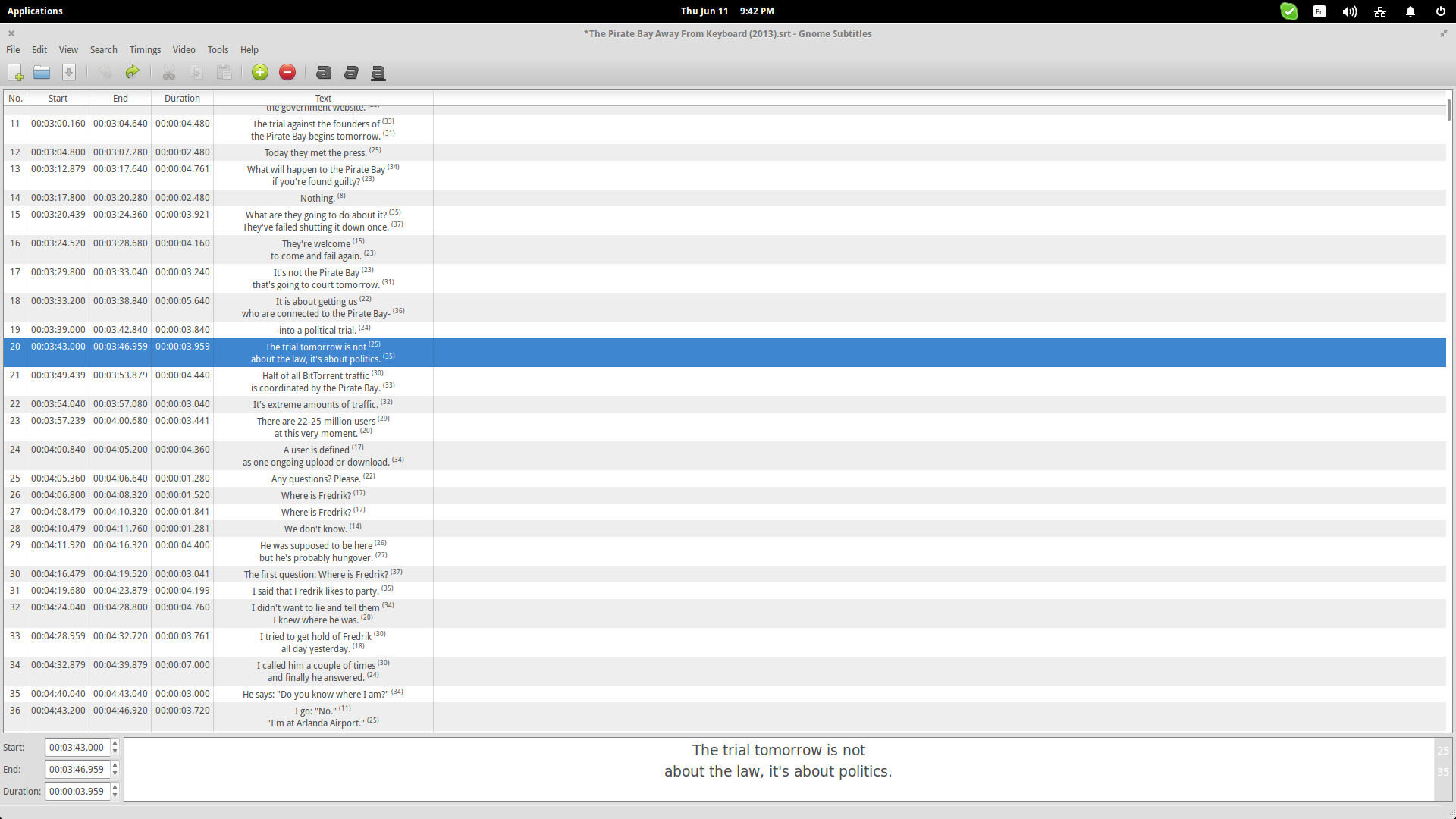Viewport: 1456px width, 819px height.
Task: Select row 'Today they met the press.'
Action: [x=724, y=152]
